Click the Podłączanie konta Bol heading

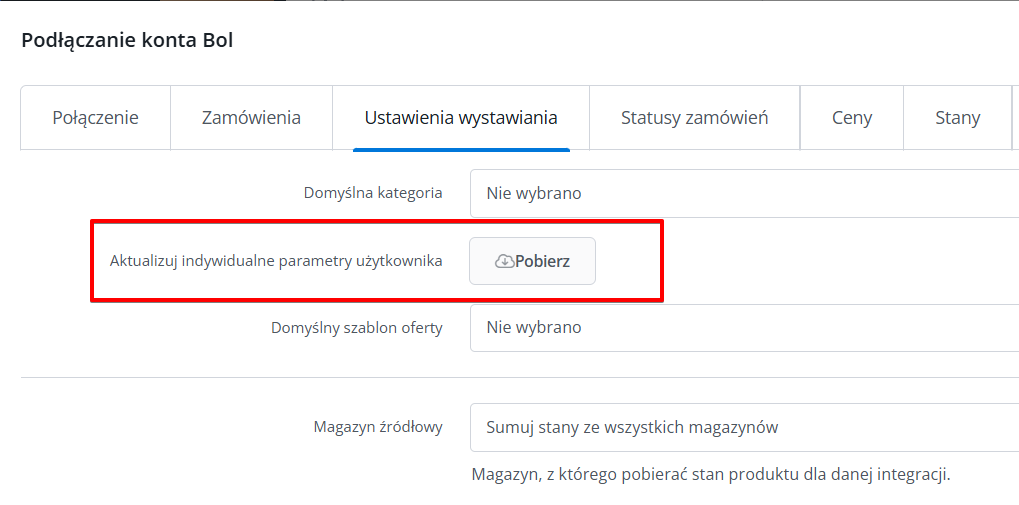coord(127,40)
